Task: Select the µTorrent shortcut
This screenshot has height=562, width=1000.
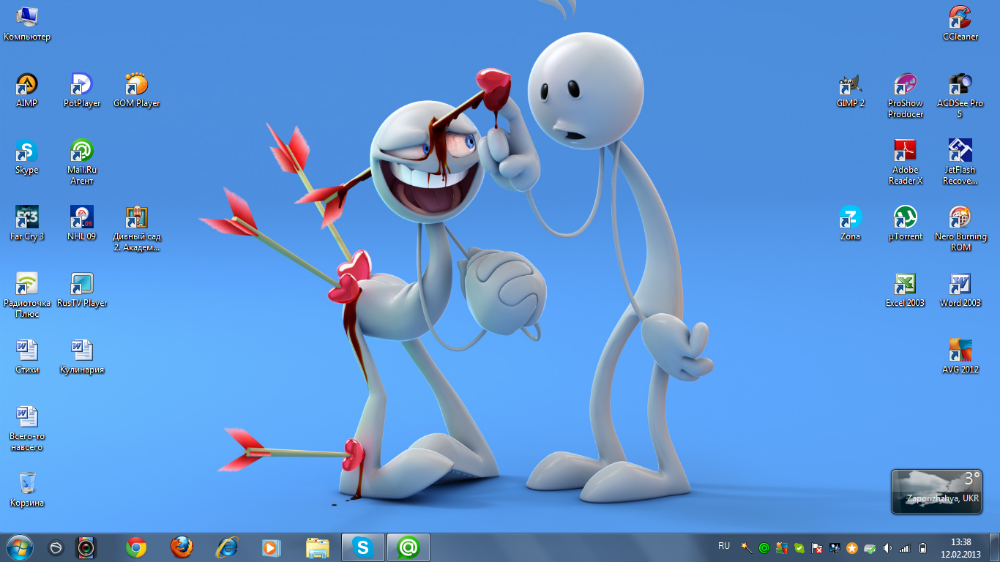Action: (906, 223)
